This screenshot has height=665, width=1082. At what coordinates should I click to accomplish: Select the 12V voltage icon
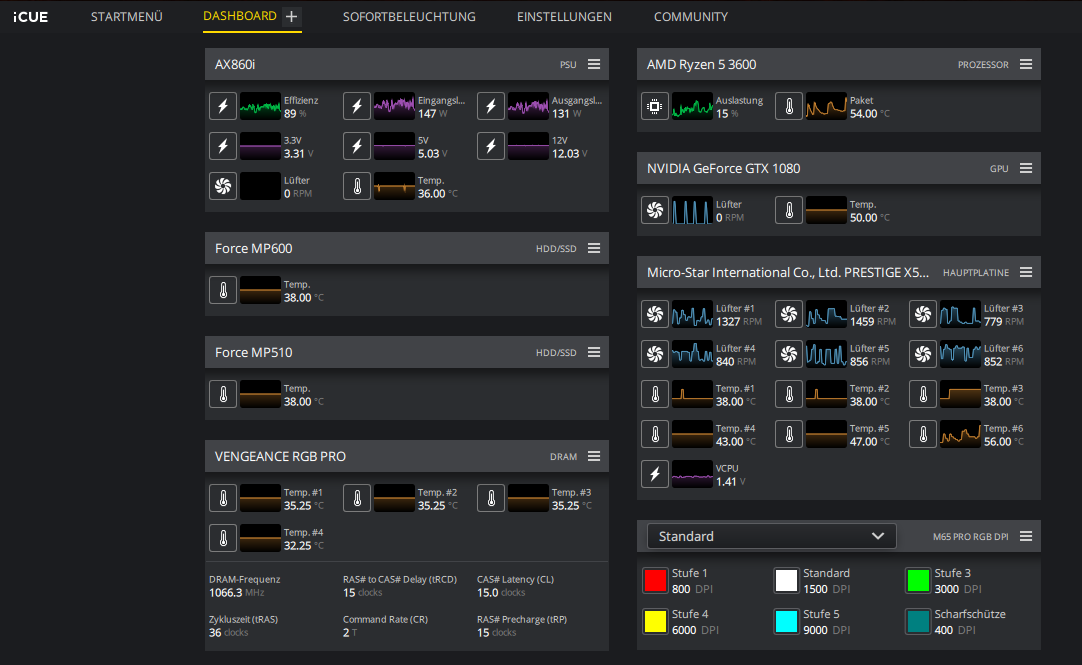[491, 146]
